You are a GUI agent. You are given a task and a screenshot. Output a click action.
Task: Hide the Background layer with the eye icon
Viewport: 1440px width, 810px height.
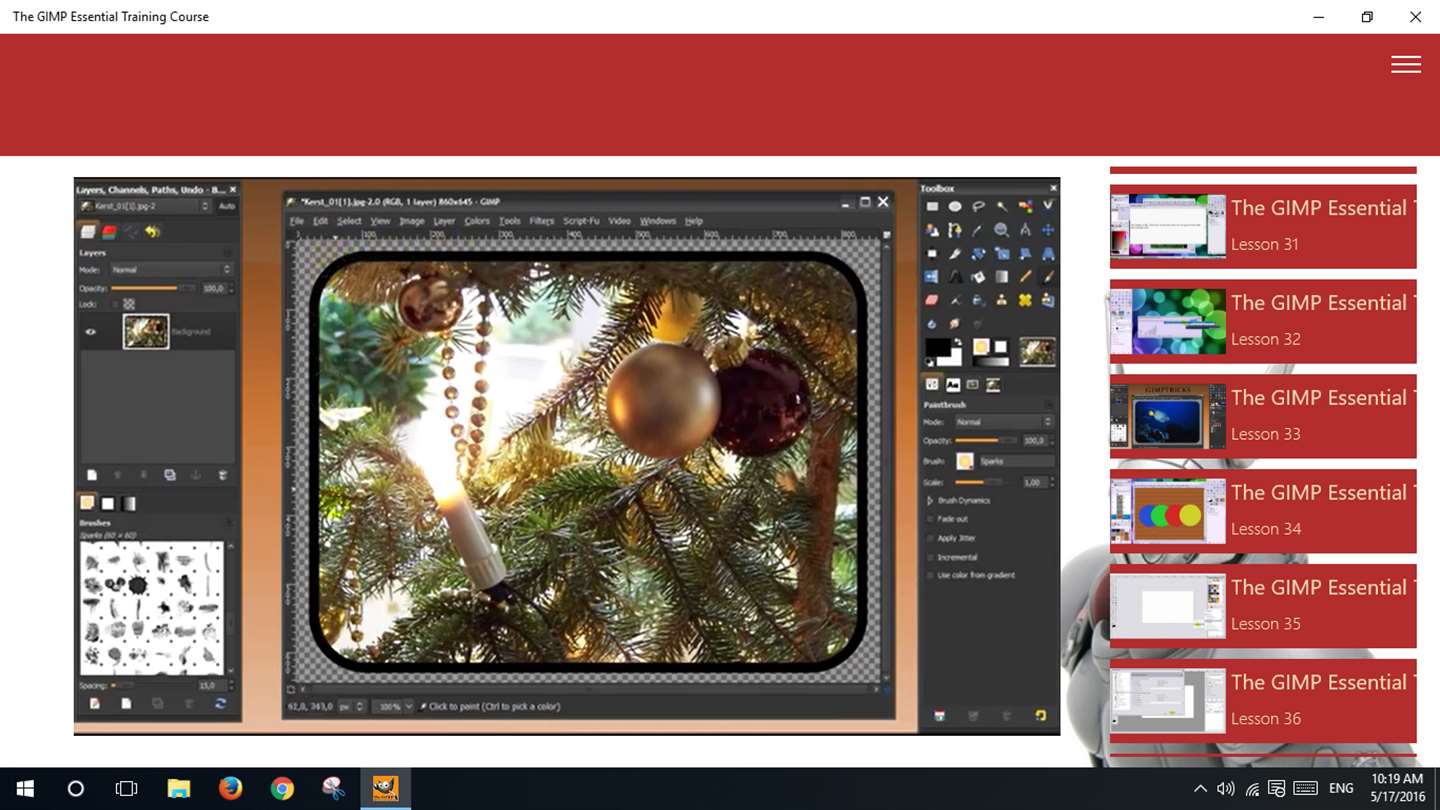click(91, 332)
